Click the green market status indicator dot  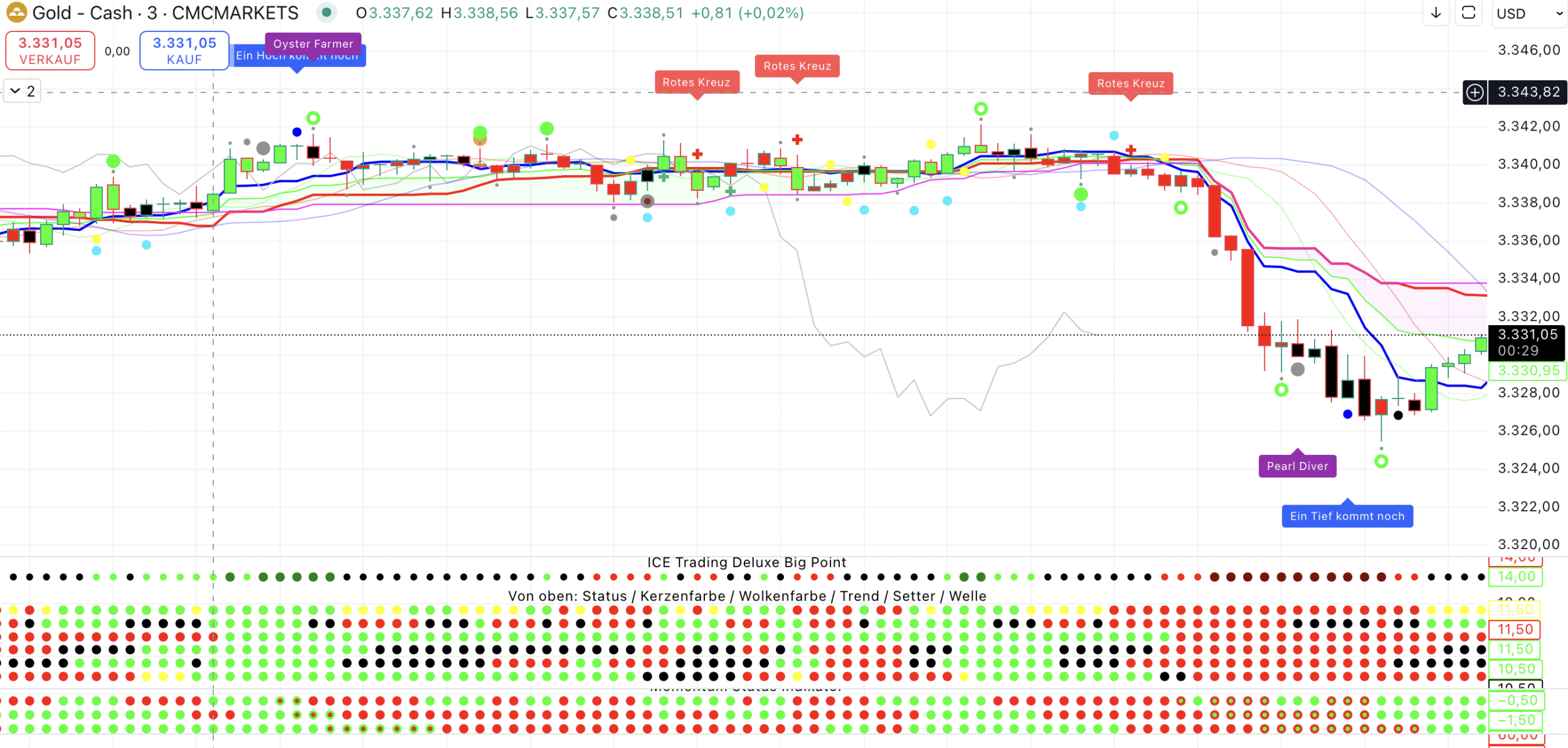click(x=326, y=13)
